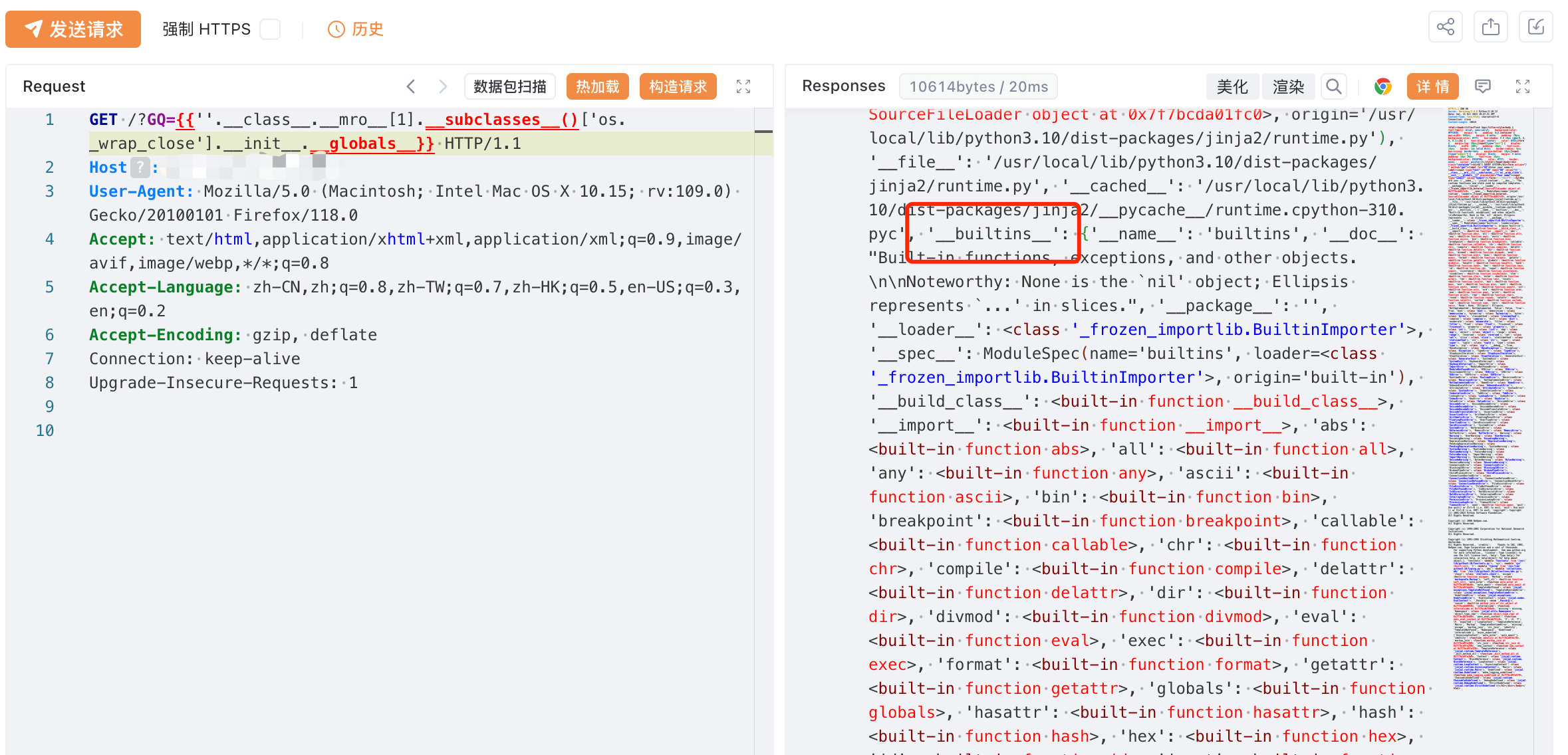Click GET method keyword in request
The height and width of the screenshot is (755, 1568).
tap(103, 120)
